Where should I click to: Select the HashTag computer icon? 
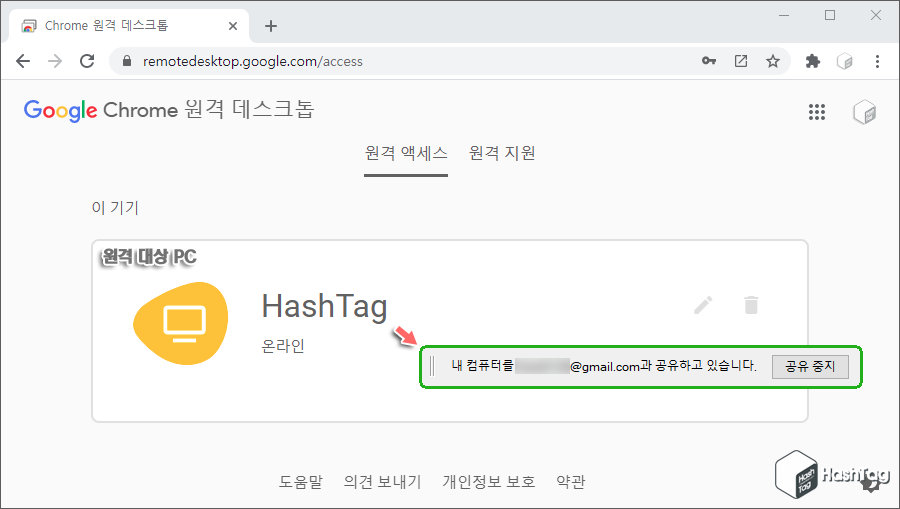[x=181, y=323]
